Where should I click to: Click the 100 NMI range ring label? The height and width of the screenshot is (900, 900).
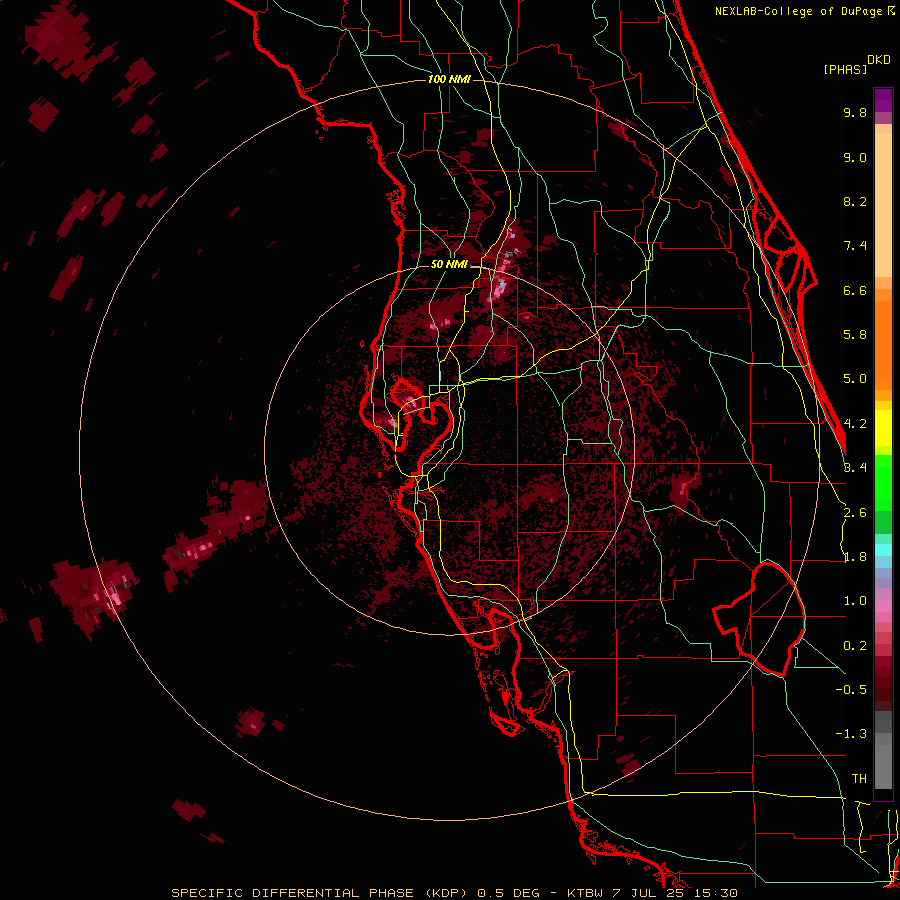point(449,79)
